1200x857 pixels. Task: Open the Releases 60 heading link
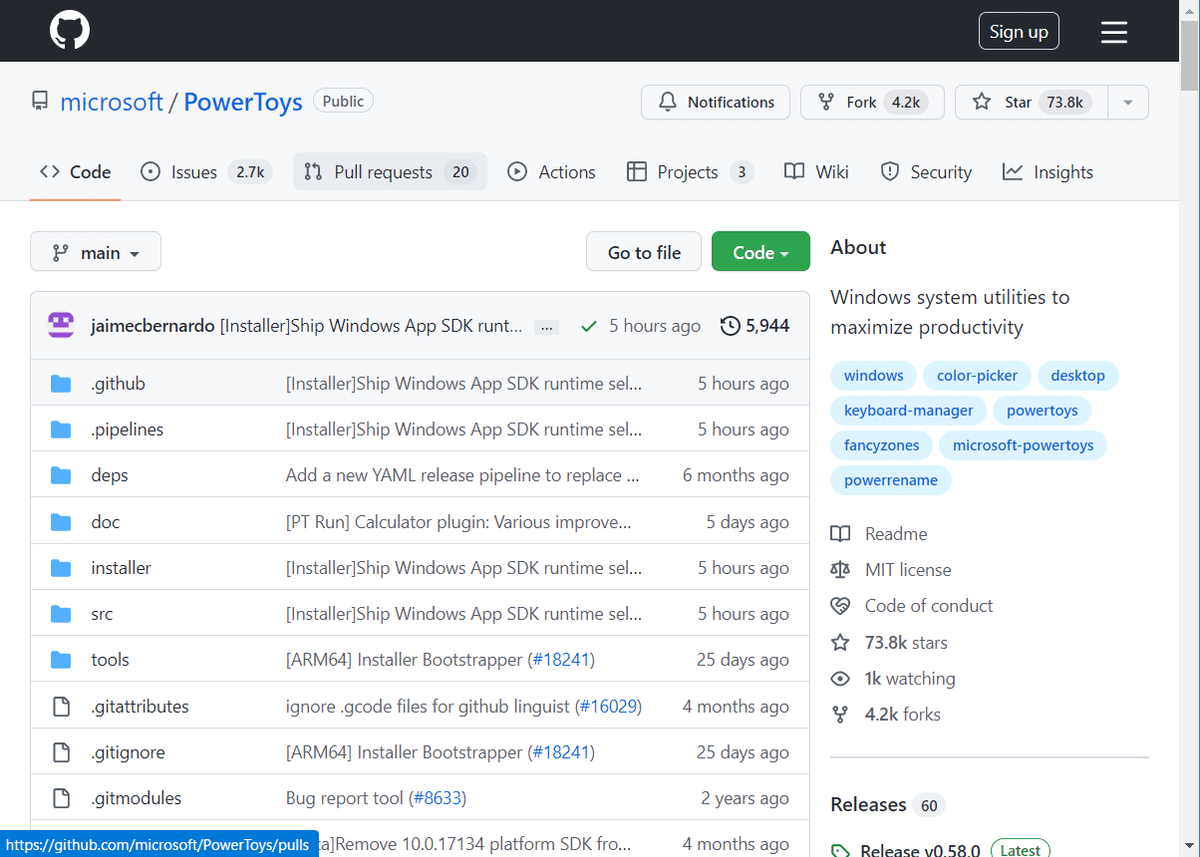click(x=887, y=805)
